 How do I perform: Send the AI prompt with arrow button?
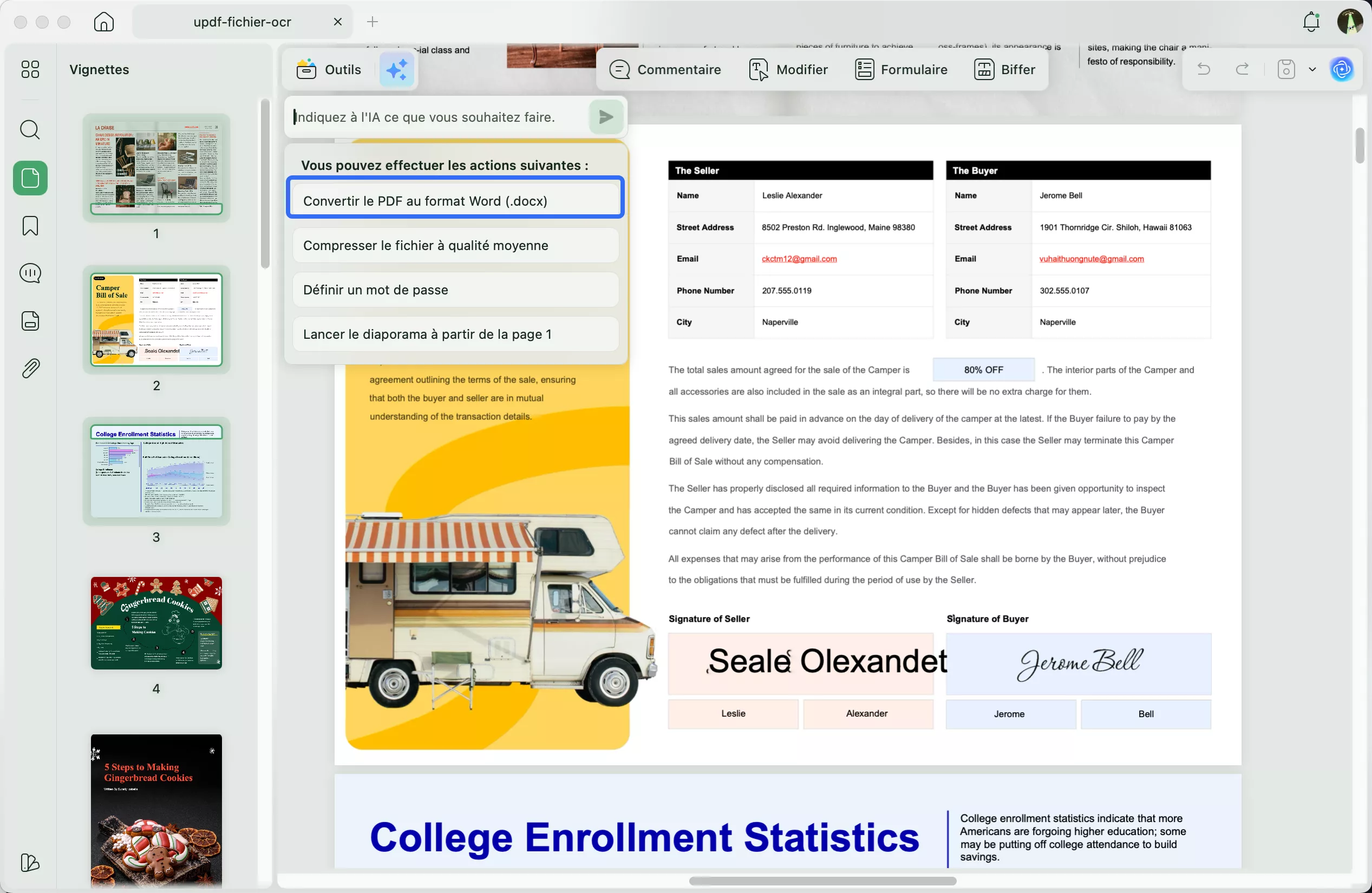click(x=606, y=117)
